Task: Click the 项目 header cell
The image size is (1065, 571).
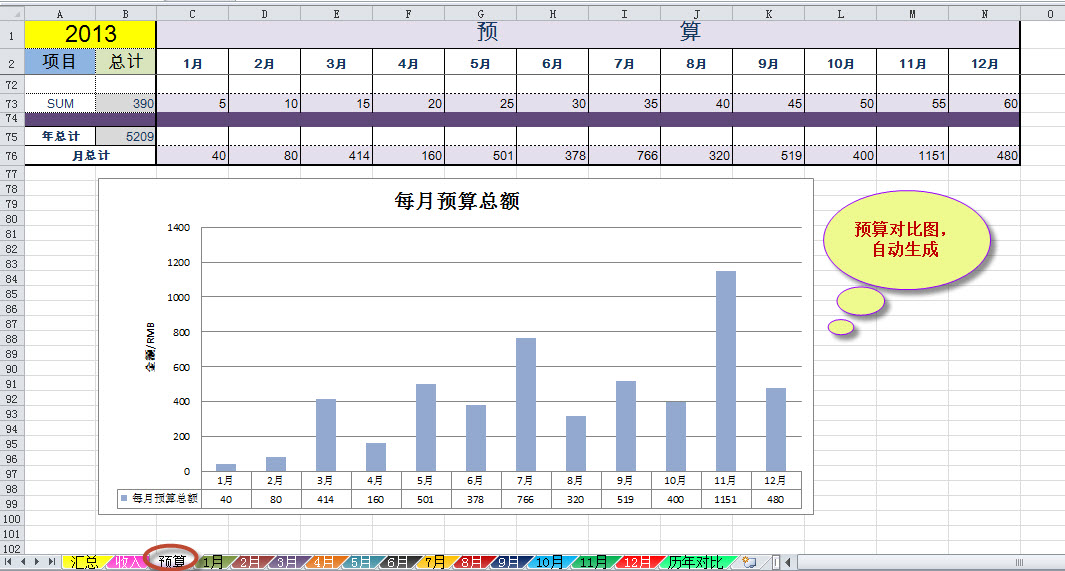Action: coord(60,62)
